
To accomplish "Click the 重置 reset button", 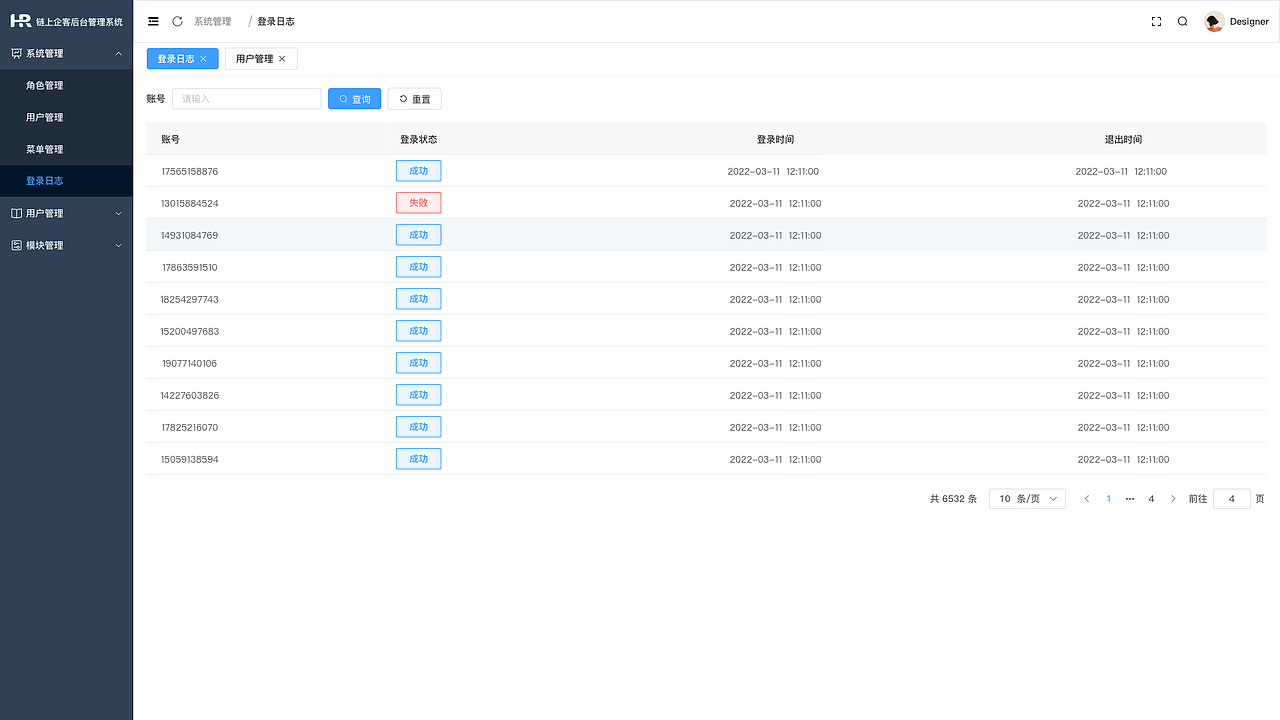I will [414, 99].
